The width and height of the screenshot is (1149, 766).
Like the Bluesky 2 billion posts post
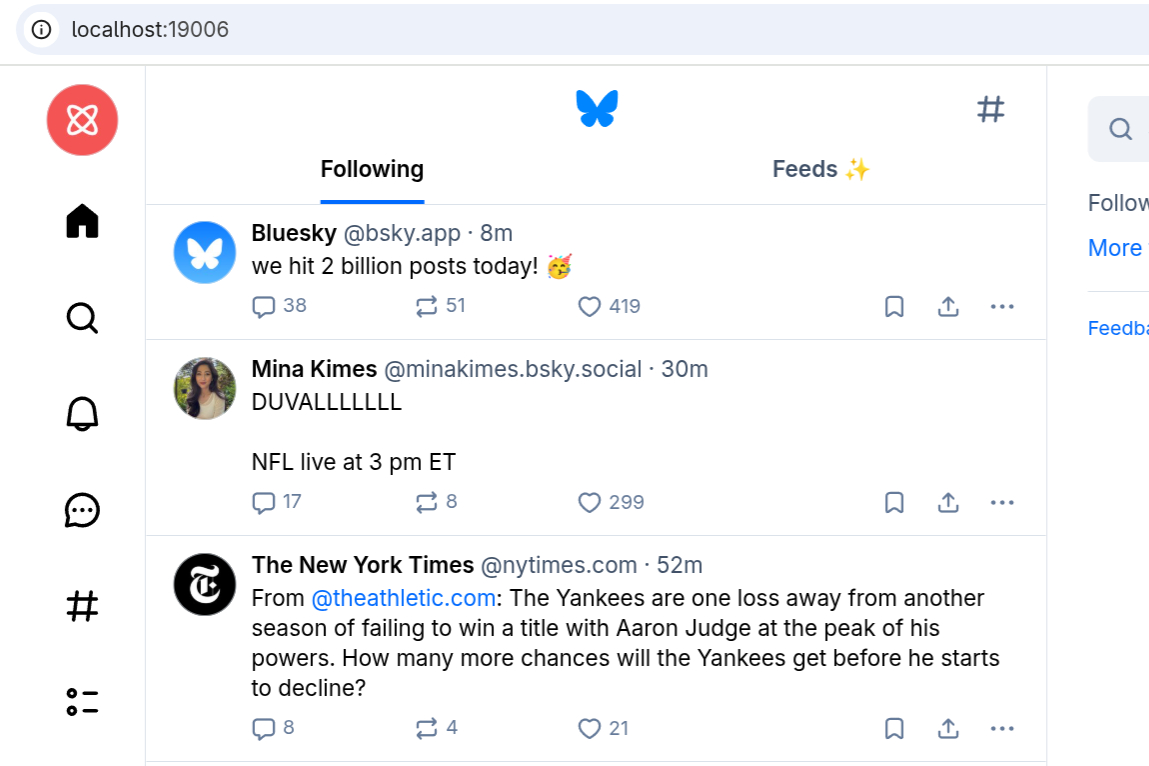click(590, 307)
